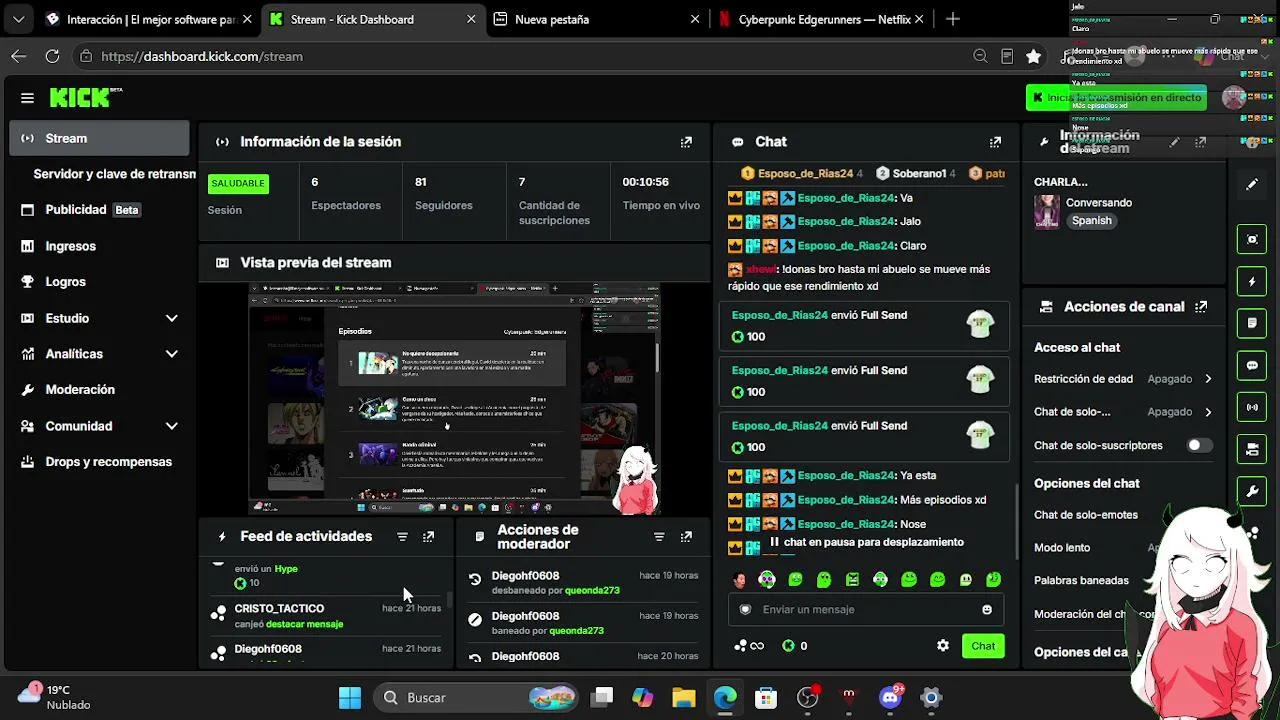1280x720 pixels.
Task: Click the chat bubble icon in the right rail
Action: 1252,366
